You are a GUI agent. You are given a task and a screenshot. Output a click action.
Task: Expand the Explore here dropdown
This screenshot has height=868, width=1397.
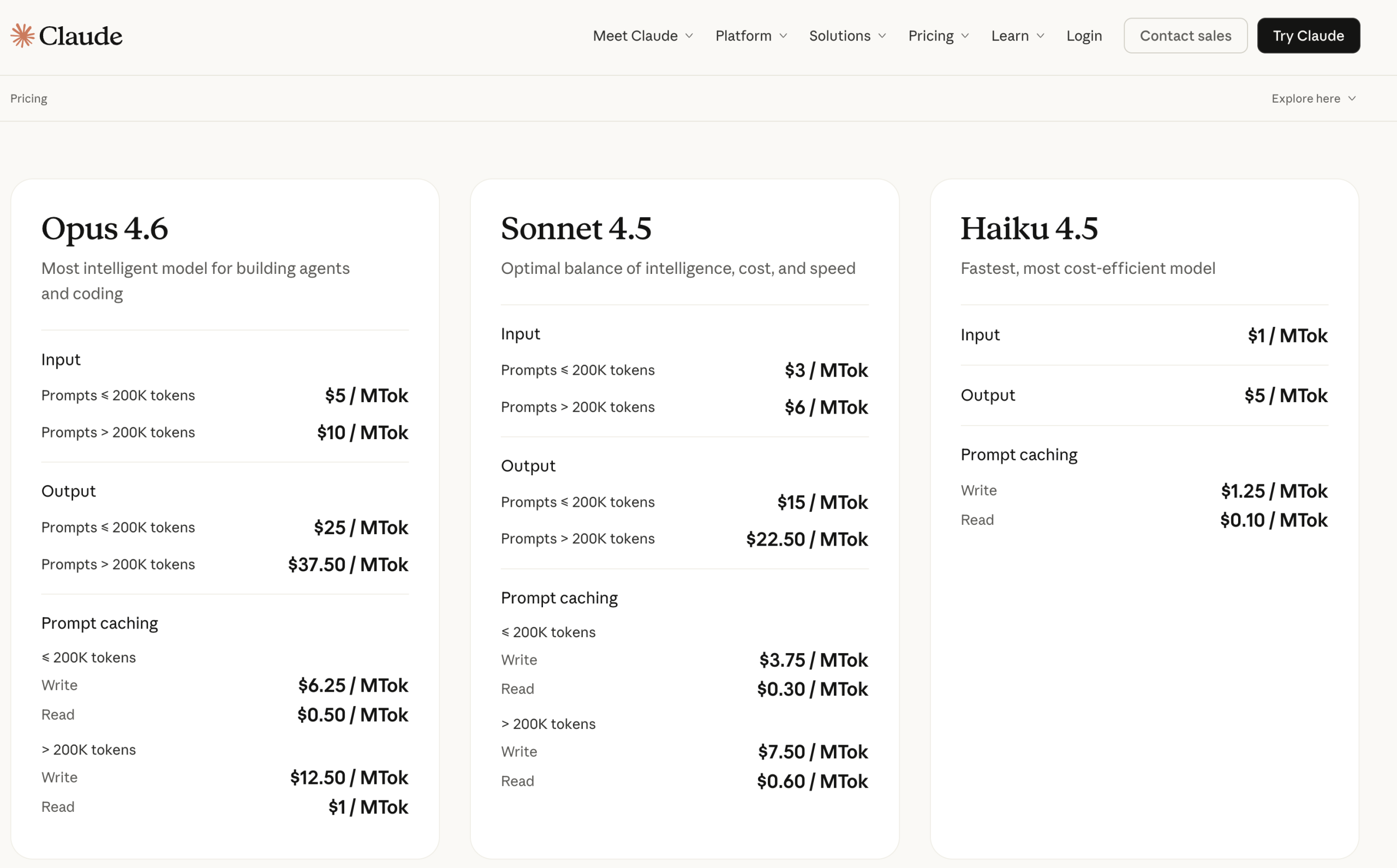pos(1306,98)
